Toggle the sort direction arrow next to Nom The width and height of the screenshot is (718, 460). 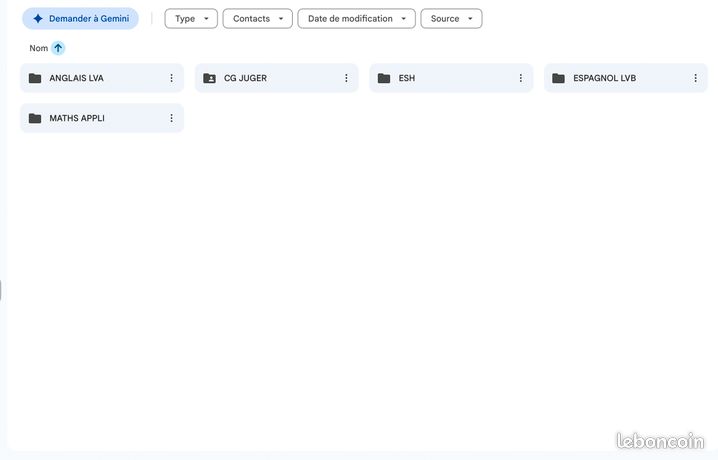click(58, 48)
